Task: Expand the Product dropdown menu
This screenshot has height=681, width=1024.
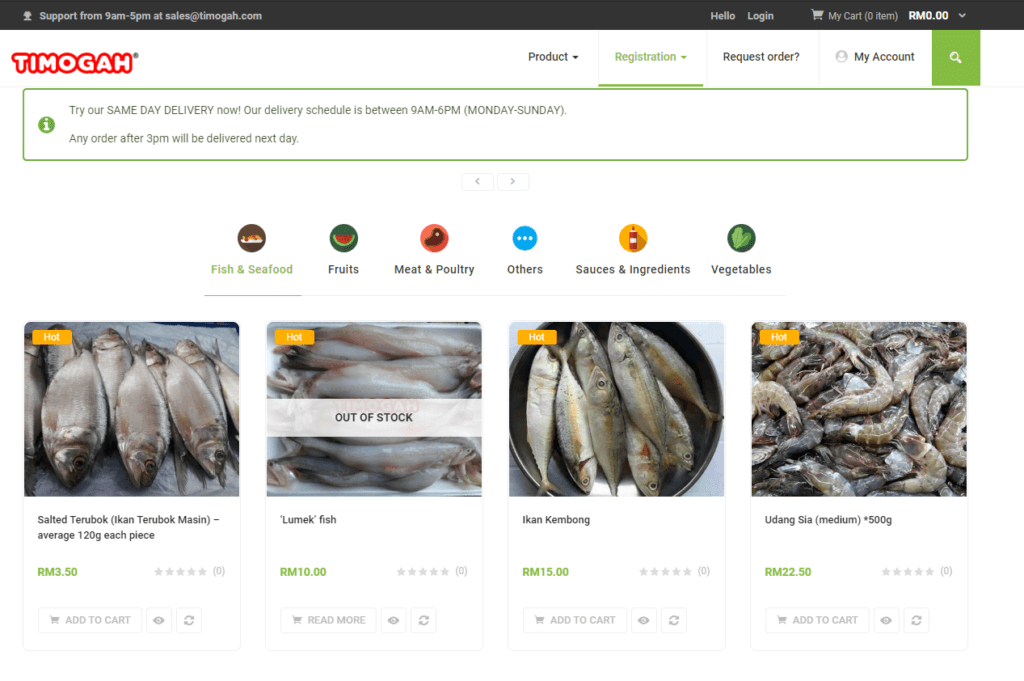Action: [x=553, y=57]
